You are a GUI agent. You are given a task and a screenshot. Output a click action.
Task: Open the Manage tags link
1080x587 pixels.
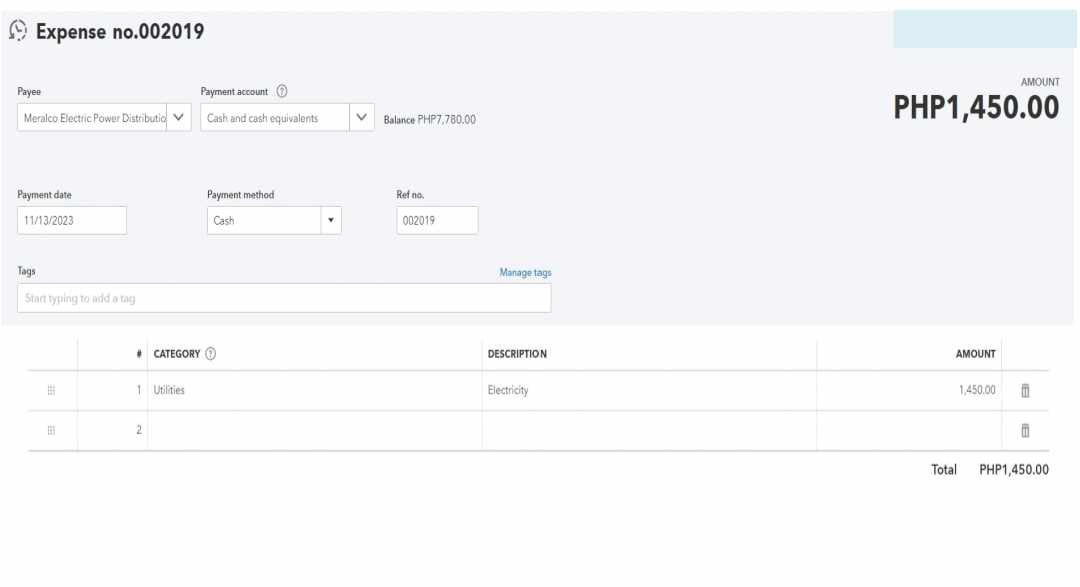click(x=525, y=272)
